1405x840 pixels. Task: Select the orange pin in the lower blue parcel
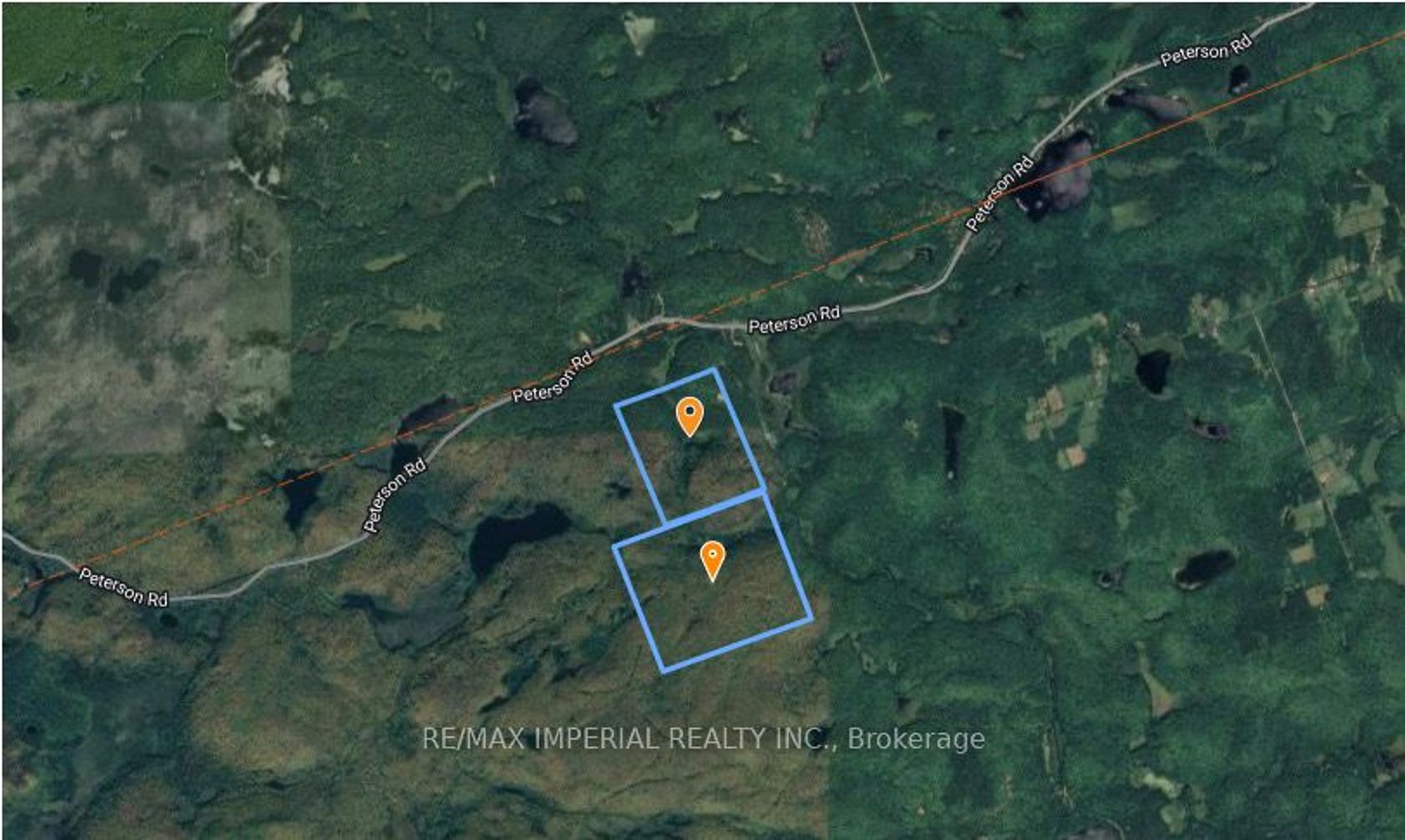712,561
